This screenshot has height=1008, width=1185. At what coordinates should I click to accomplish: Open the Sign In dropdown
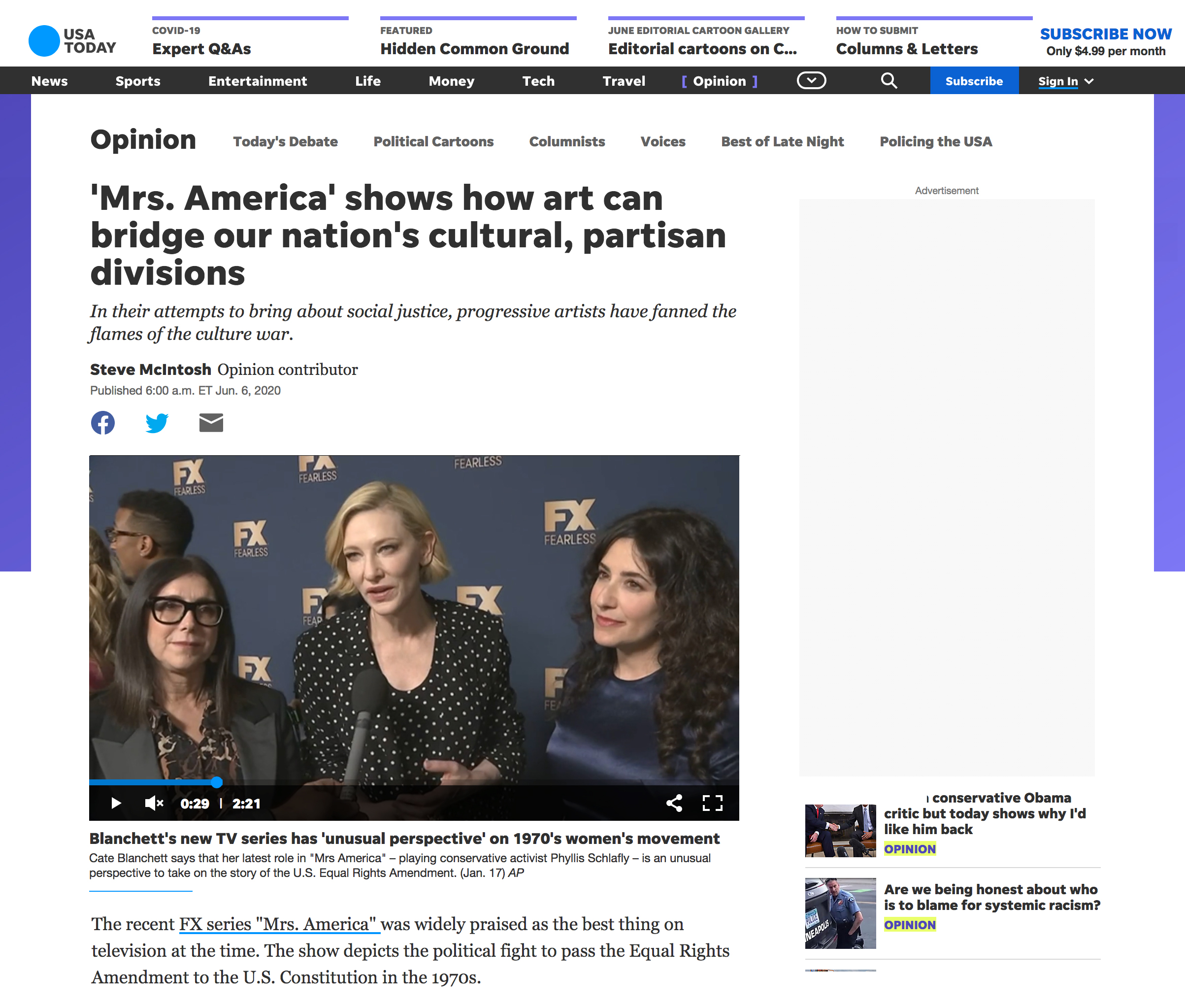[1066, 81]
